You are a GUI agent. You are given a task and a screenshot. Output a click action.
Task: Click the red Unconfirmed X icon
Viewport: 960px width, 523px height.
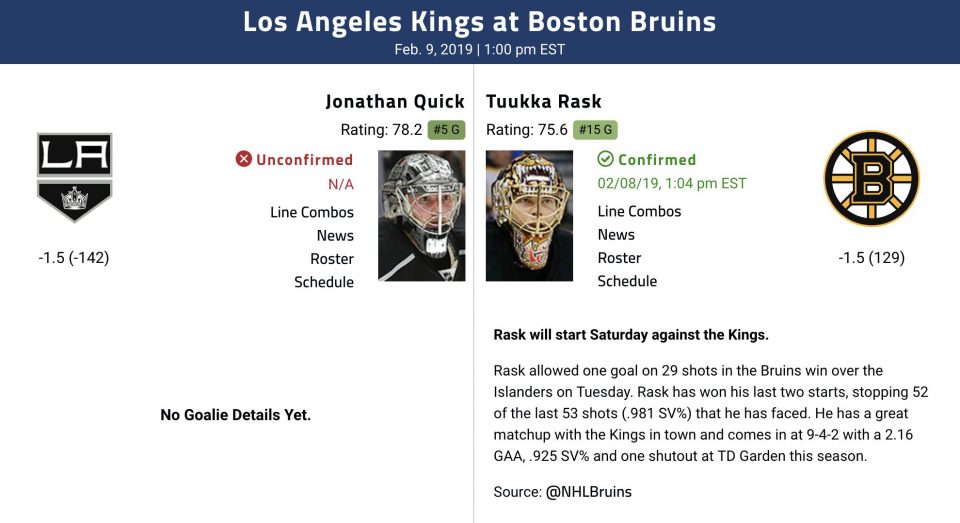244,159
